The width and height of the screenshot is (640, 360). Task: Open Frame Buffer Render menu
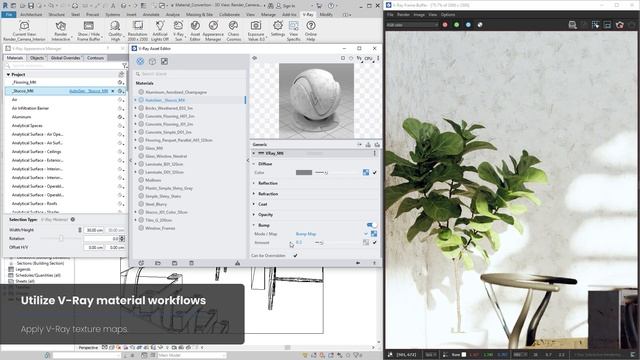[x=403, y=14]
